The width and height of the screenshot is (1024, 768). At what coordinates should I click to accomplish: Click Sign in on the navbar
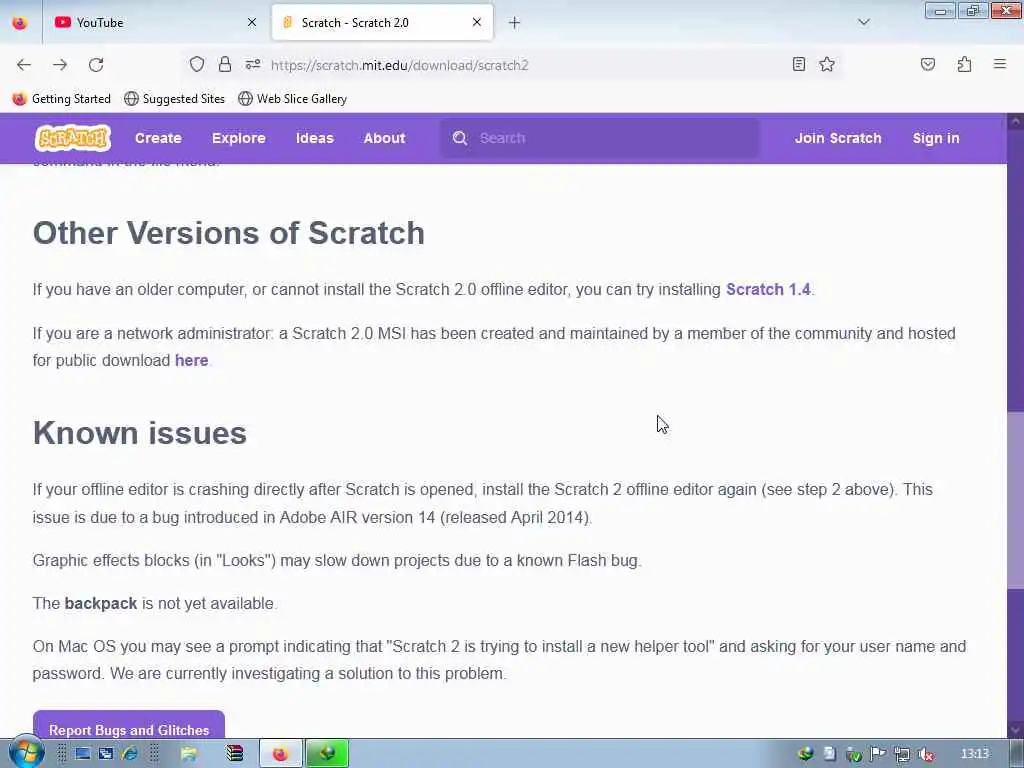click(x=936, y=138)
